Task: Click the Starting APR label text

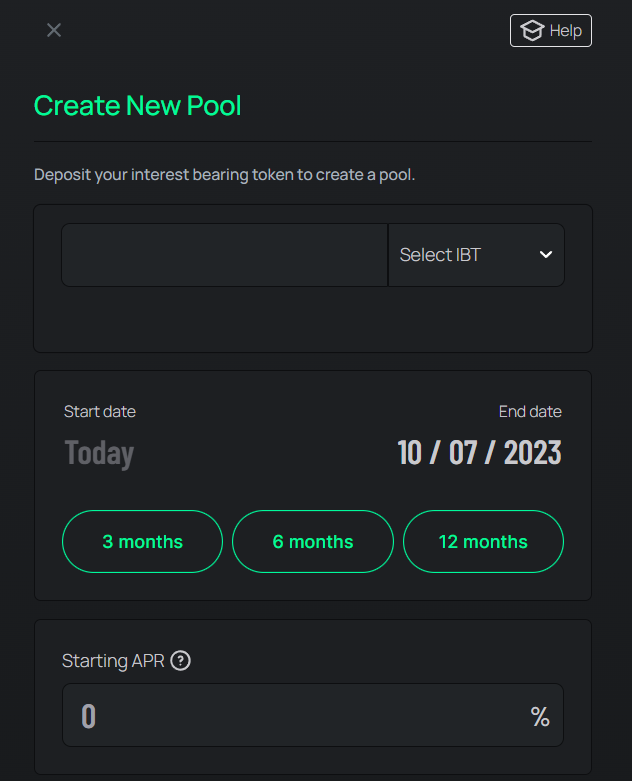Action: (x=113, y=660)
